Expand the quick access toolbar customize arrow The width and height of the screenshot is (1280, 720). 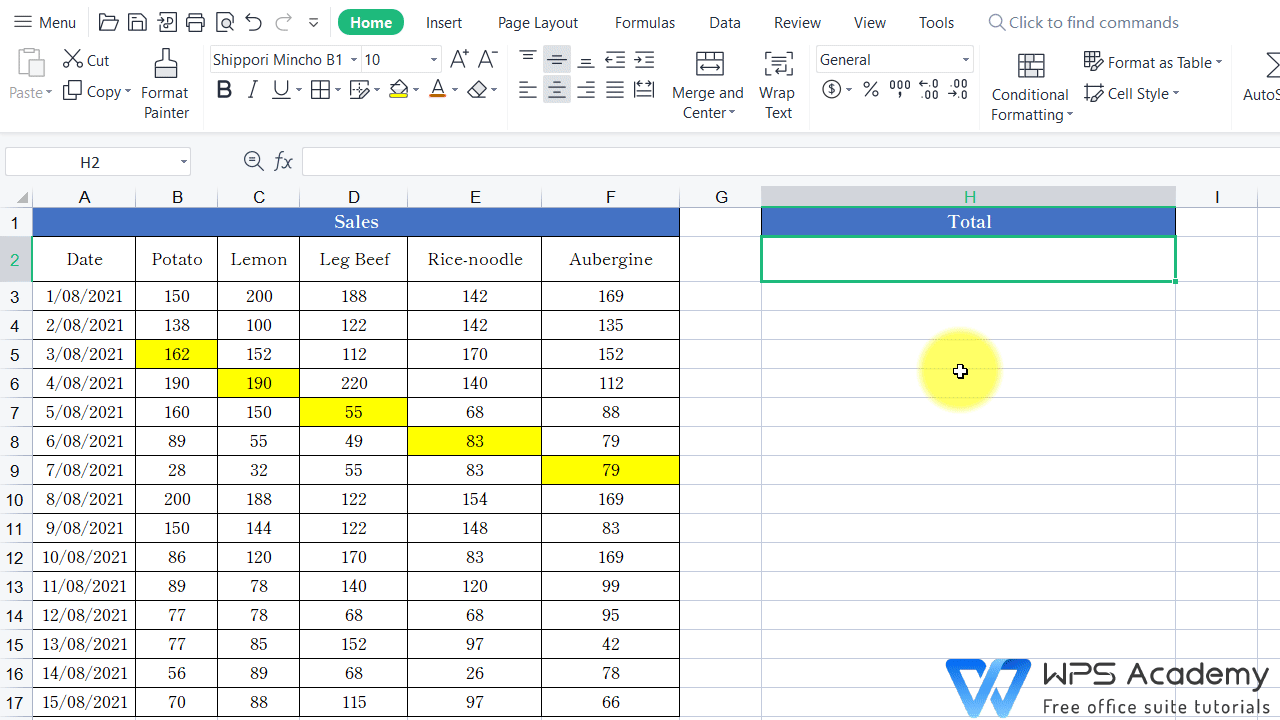coord(314,22)
